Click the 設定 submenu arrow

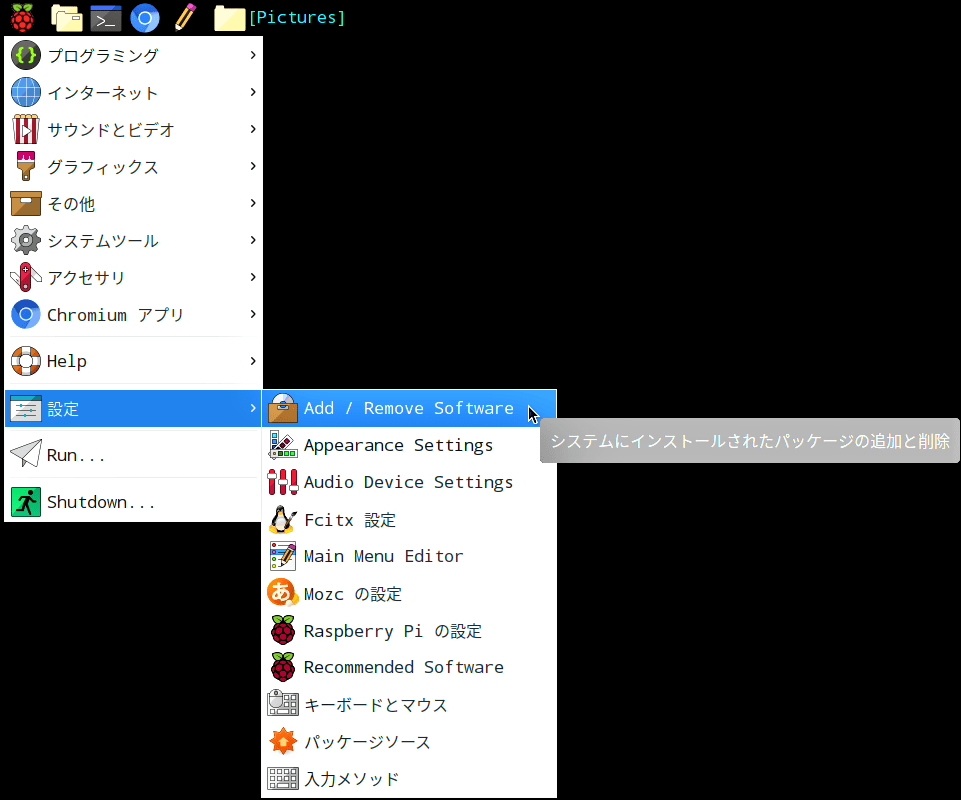(253, 408)
